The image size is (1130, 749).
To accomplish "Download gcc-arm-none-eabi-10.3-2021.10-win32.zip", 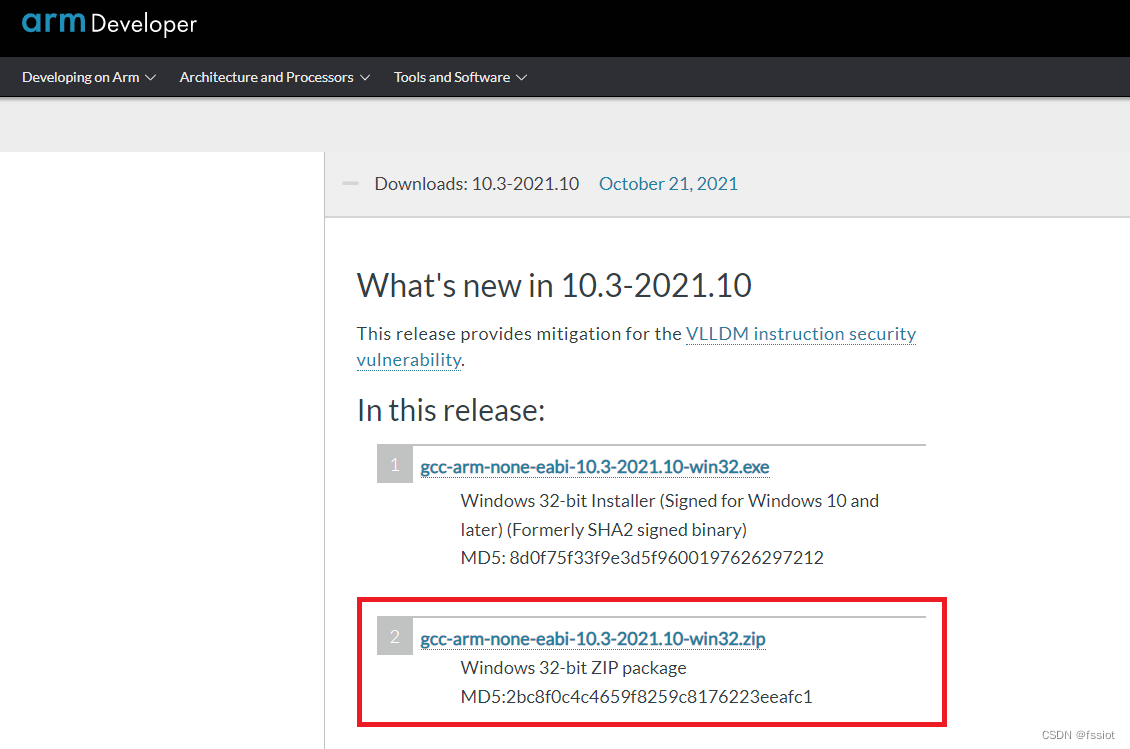I will [x=592, y=639].
